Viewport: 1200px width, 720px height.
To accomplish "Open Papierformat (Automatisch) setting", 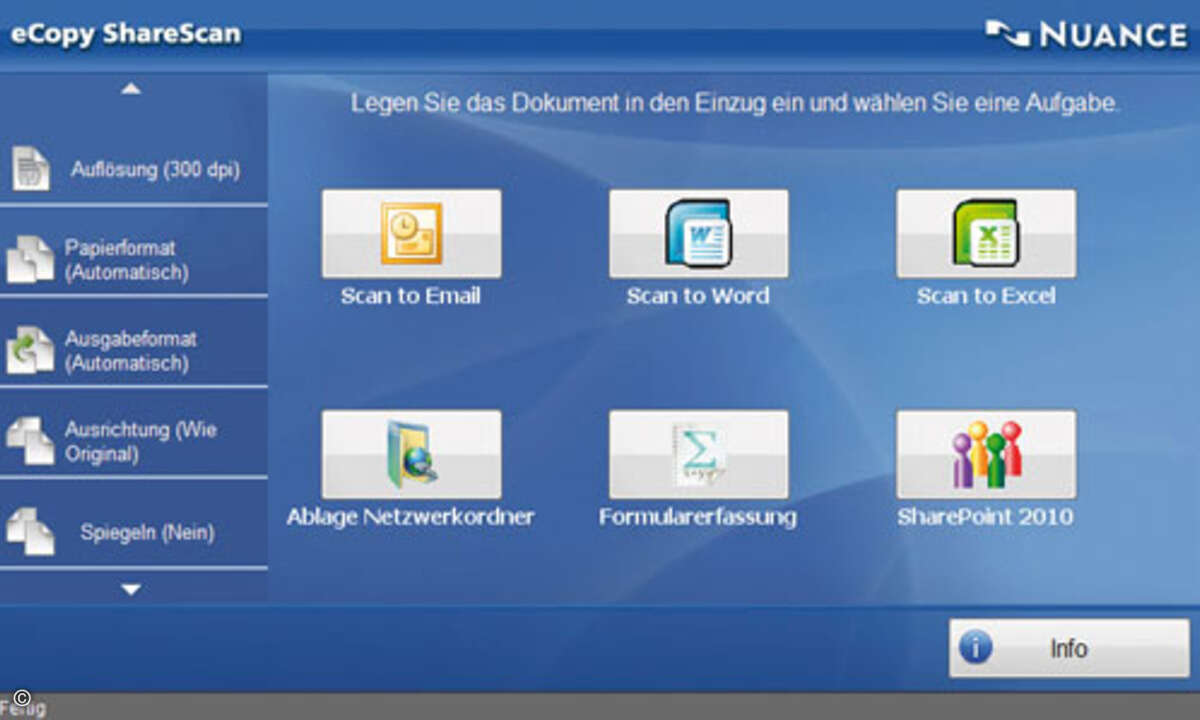I will pos(133,260).
